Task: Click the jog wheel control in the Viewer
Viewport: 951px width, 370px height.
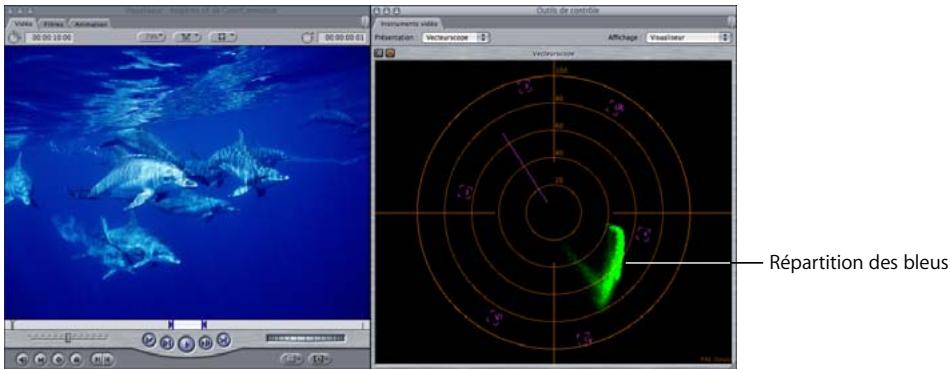Action: tap(305, 338)
